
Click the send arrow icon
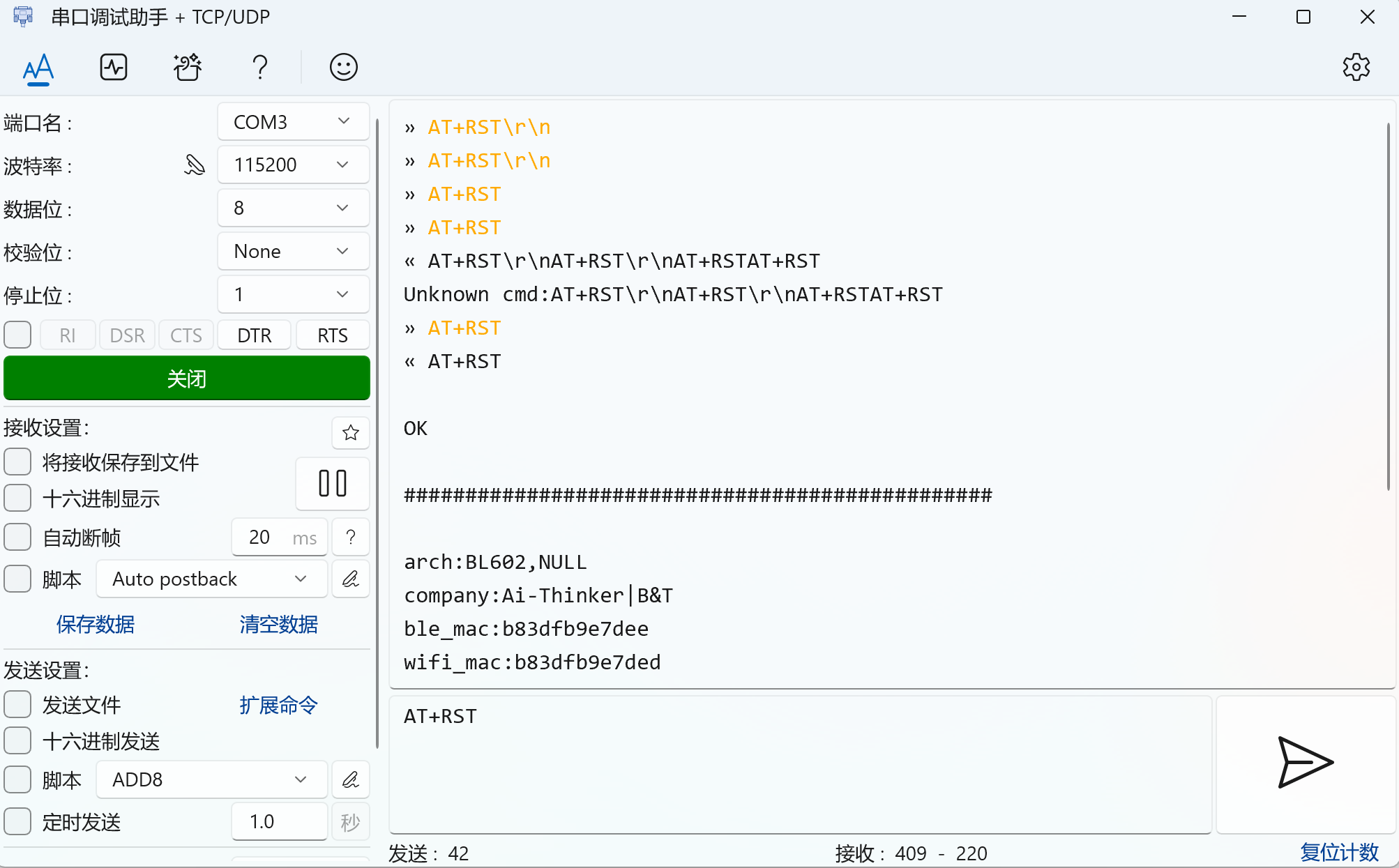(1305, 763)
